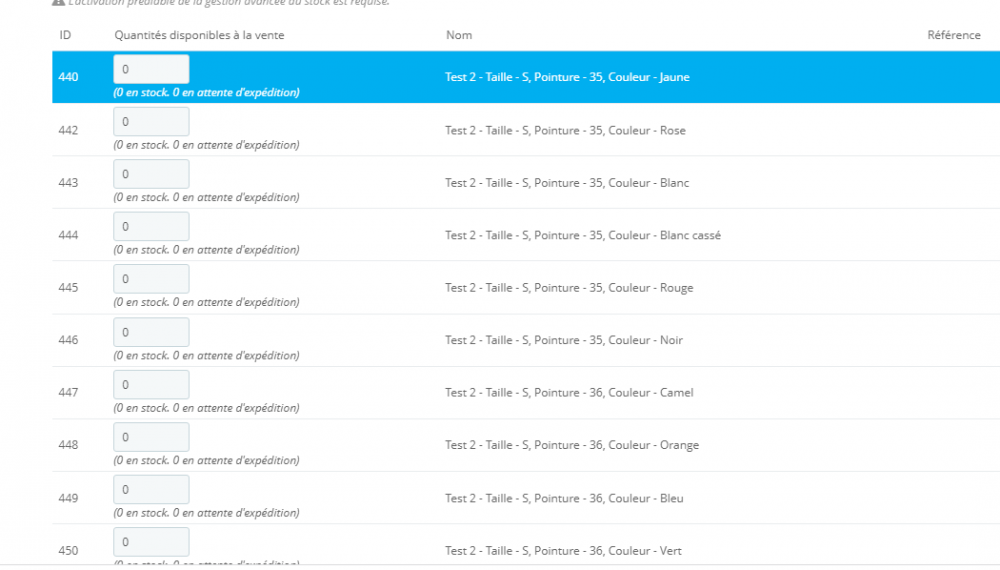Viewport: 1000px width, 570px height.
Task: Focus the quantity input for ID 442
Action: coord(151,122)
